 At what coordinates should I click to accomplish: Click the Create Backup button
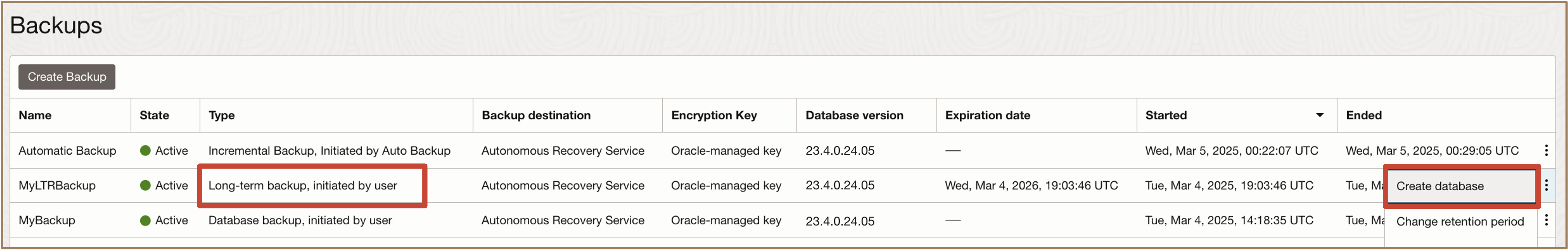66,77
